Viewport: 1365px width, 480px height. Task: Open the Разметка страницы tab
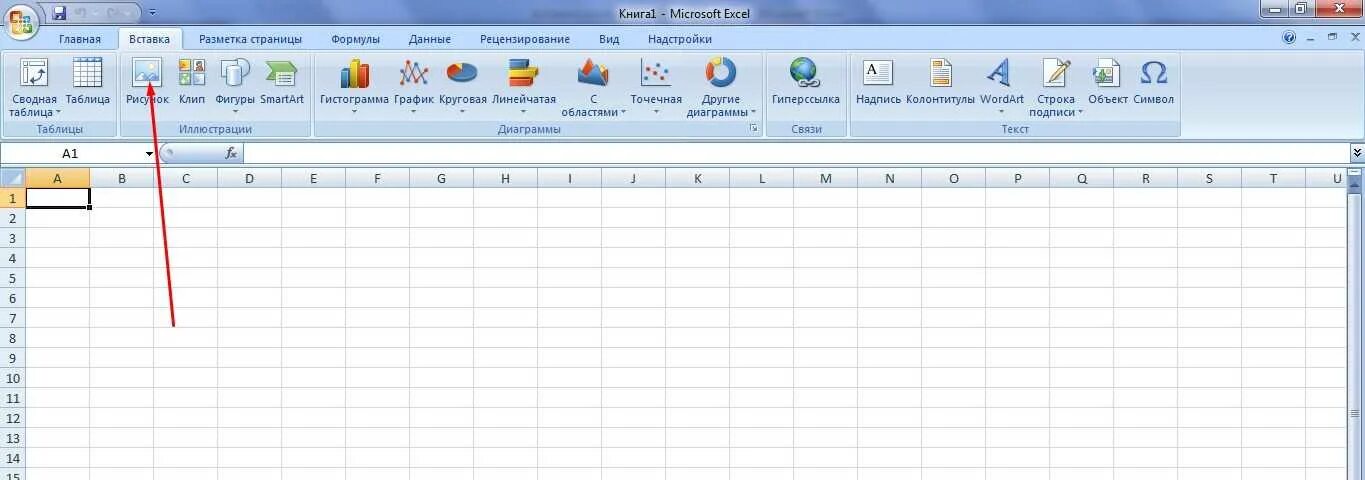pyautogui.click(x=250, y=39)
